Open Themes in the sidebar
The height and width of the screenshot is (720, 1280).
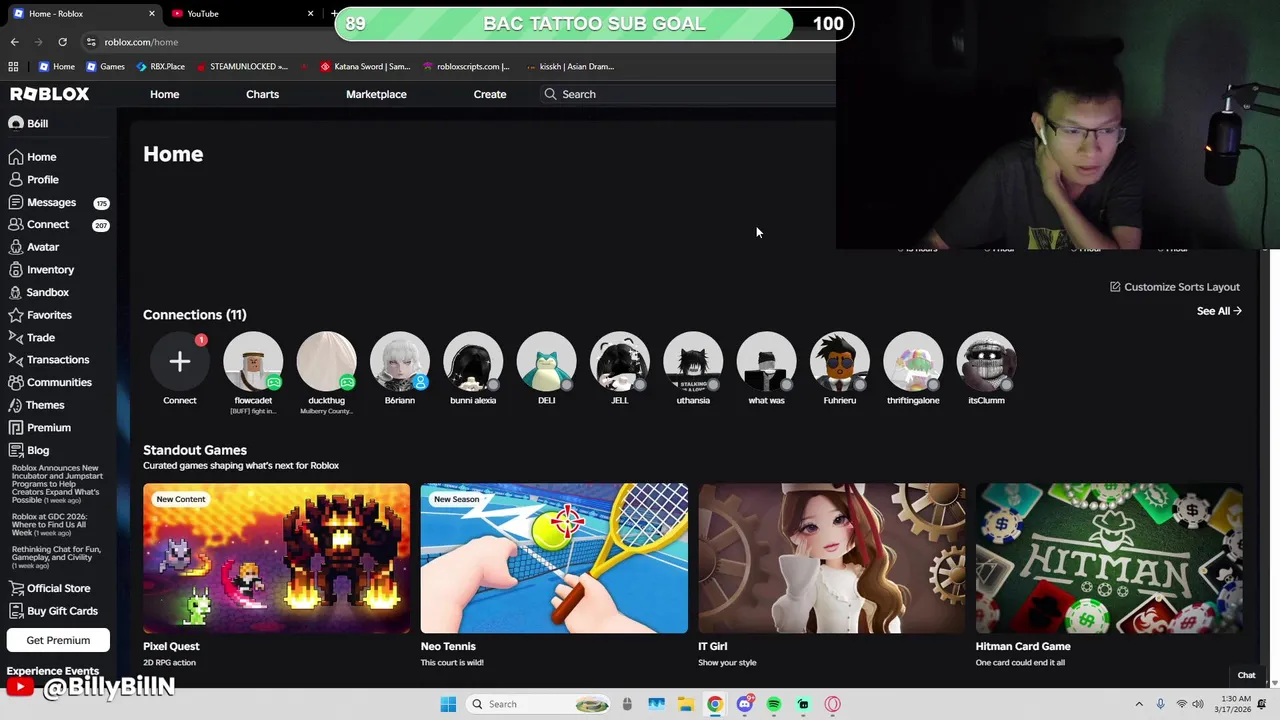coord(36,405)
